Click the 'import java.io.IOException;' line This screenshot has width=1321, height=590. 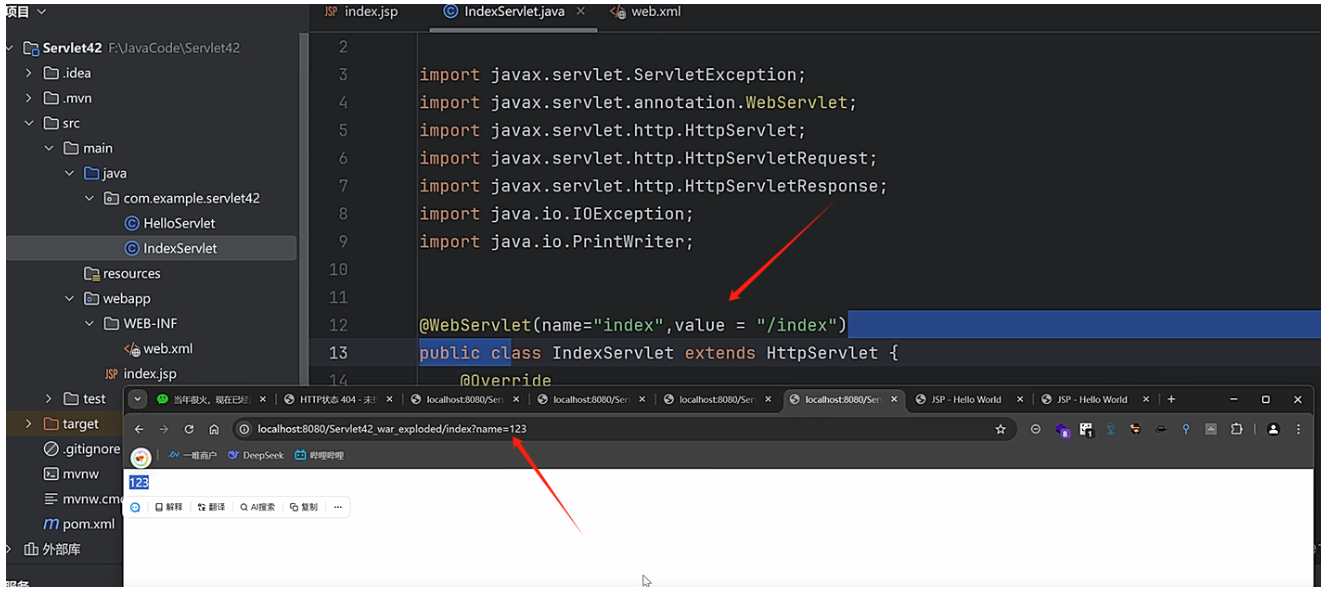556,214
